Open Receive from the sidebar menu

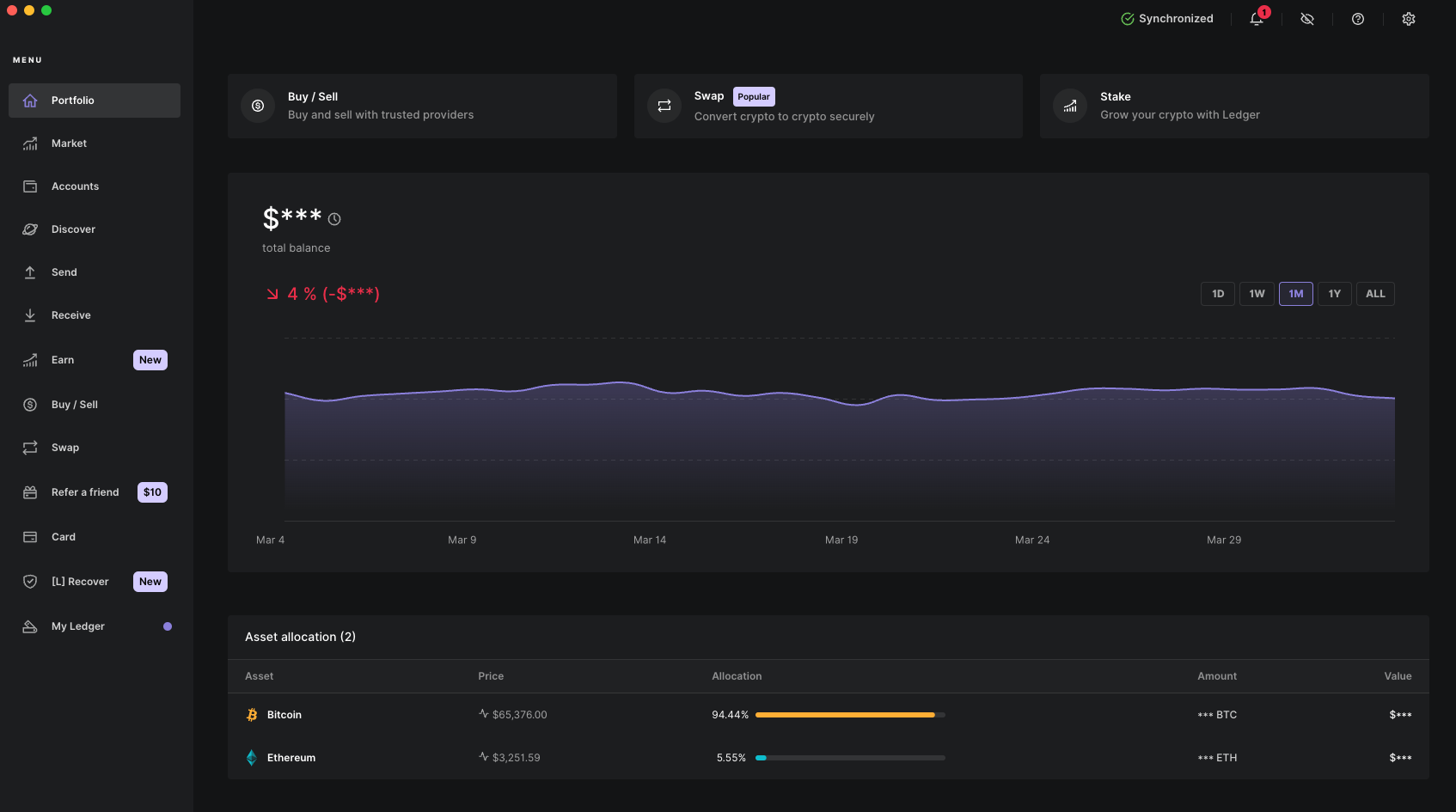click(x=95, y=315)
